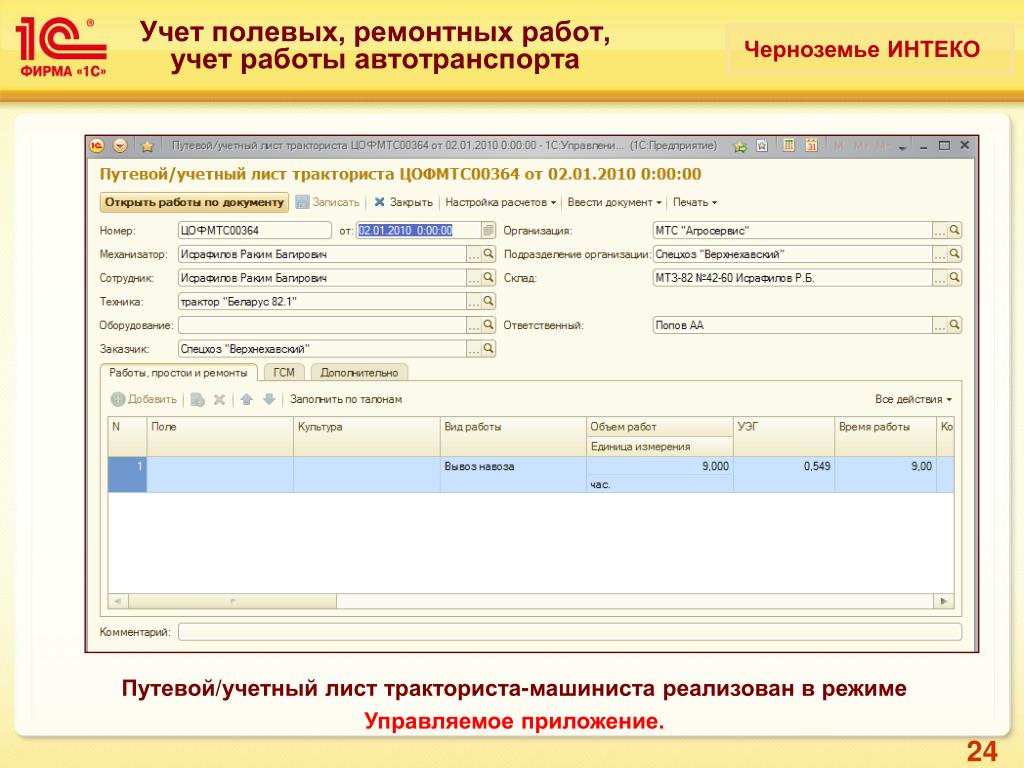Click the 'Записать' save command
Screen dimensions: 1024x768
coord(327,202)
